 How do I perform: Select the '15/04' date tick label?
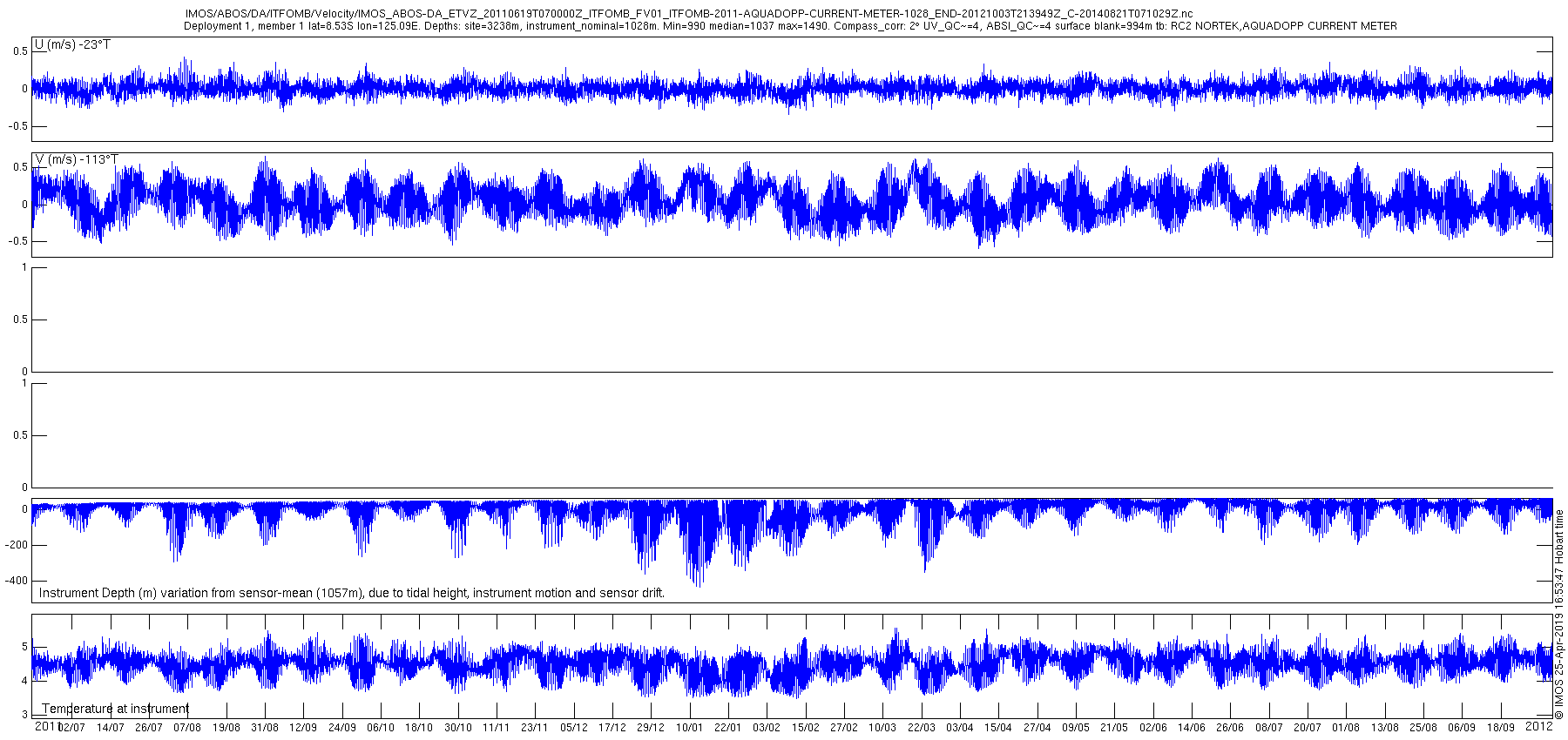pyautogui.click(x=998, y=728)
